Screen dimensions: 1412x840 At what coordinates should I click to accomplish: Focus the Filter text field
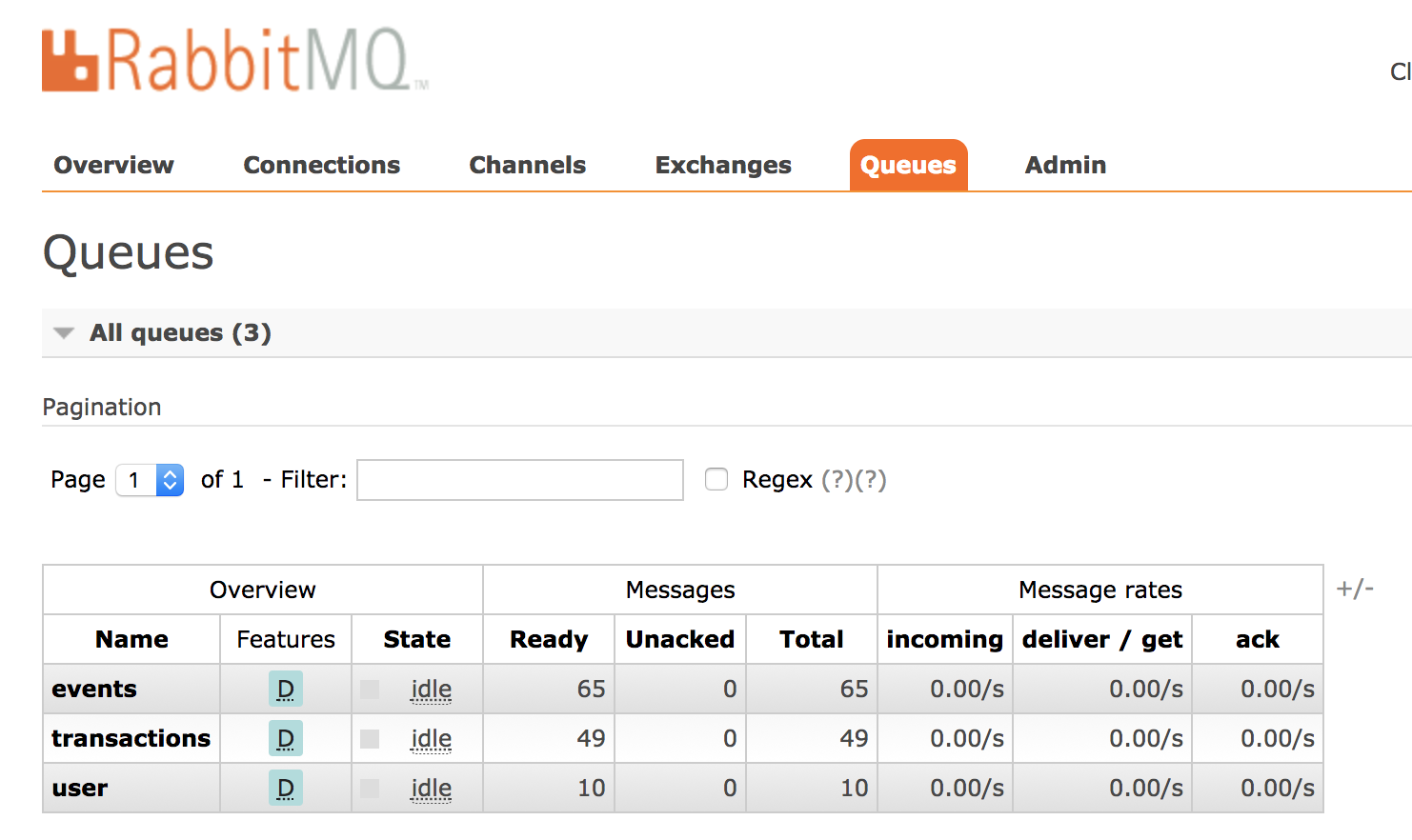520,480
